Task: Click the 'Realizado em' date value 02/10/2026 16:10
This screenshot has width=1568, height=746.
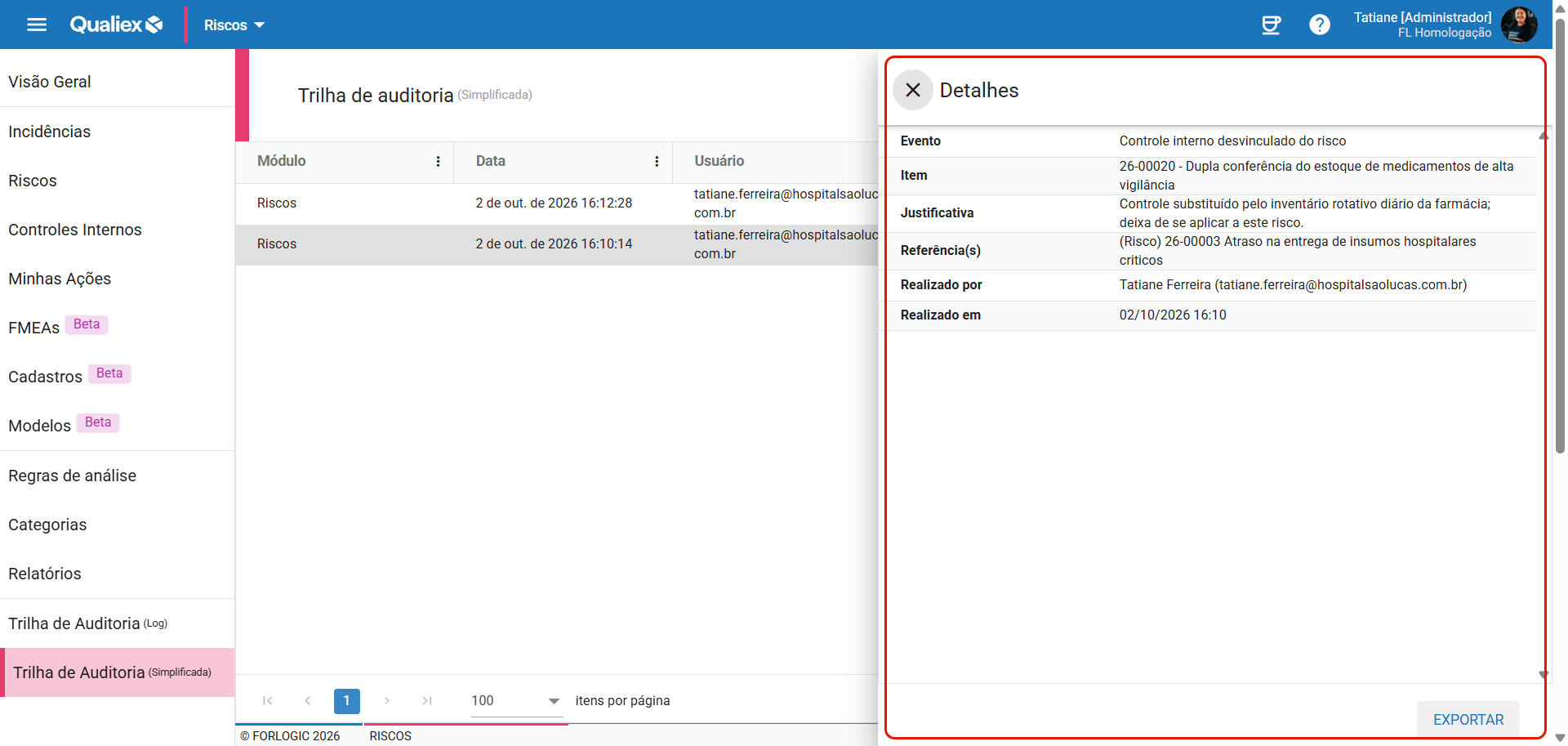Action: coord(1173,315)
